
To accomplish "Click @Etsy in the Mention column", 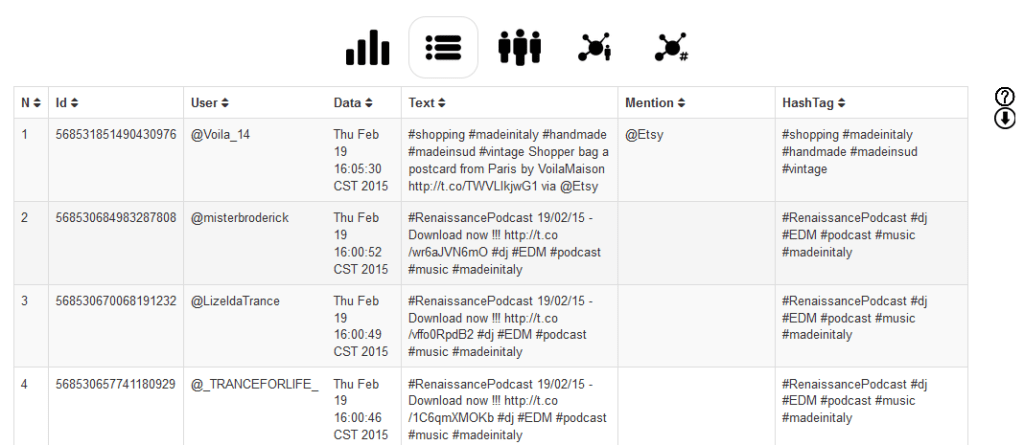I will [x=644, y=135].
